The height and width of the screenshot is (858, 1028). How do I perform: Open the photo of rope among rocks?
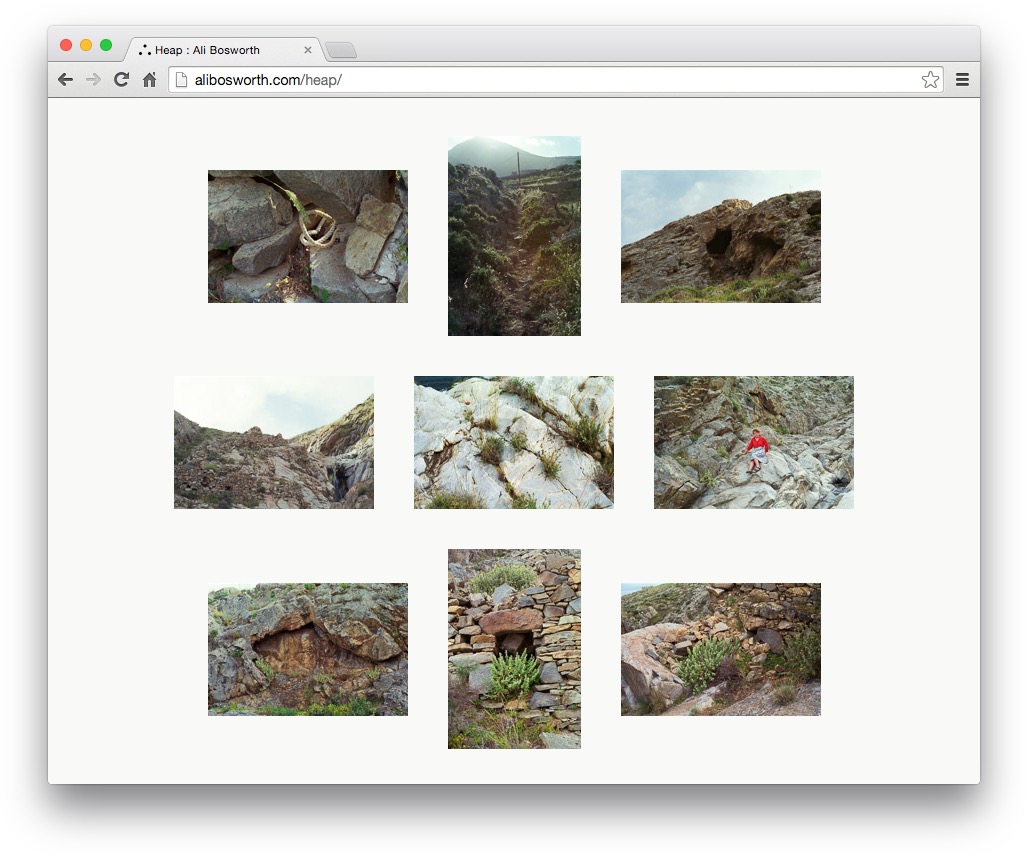tap(307, 237)
